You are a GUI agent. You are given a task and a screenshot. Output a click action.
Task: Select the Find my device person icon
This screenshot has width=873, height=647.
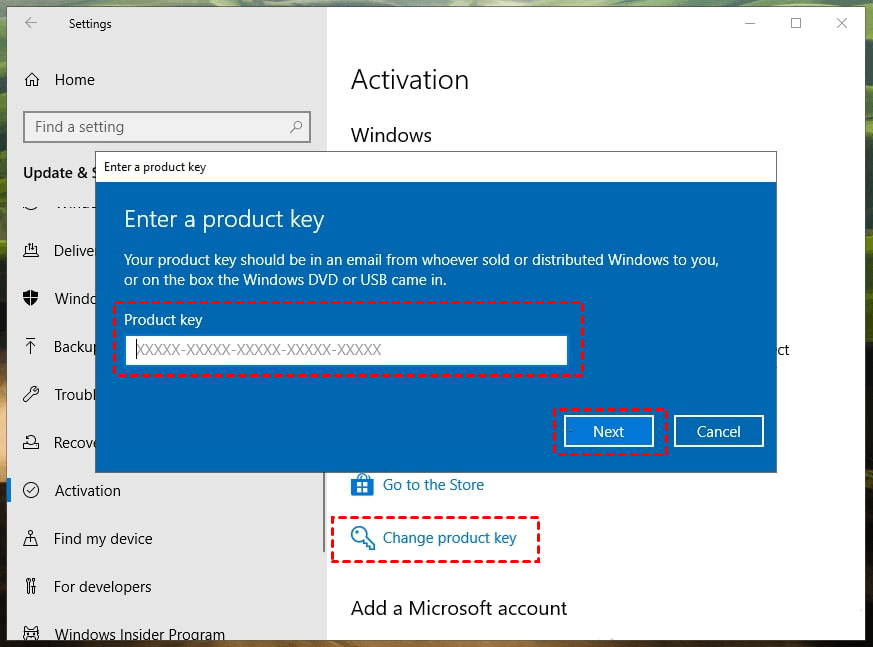32,539
